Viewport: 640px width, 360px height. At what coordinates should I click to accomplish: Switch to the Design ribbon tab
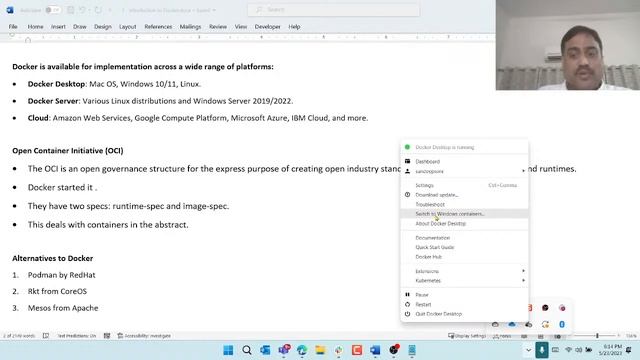click(103, 27)
